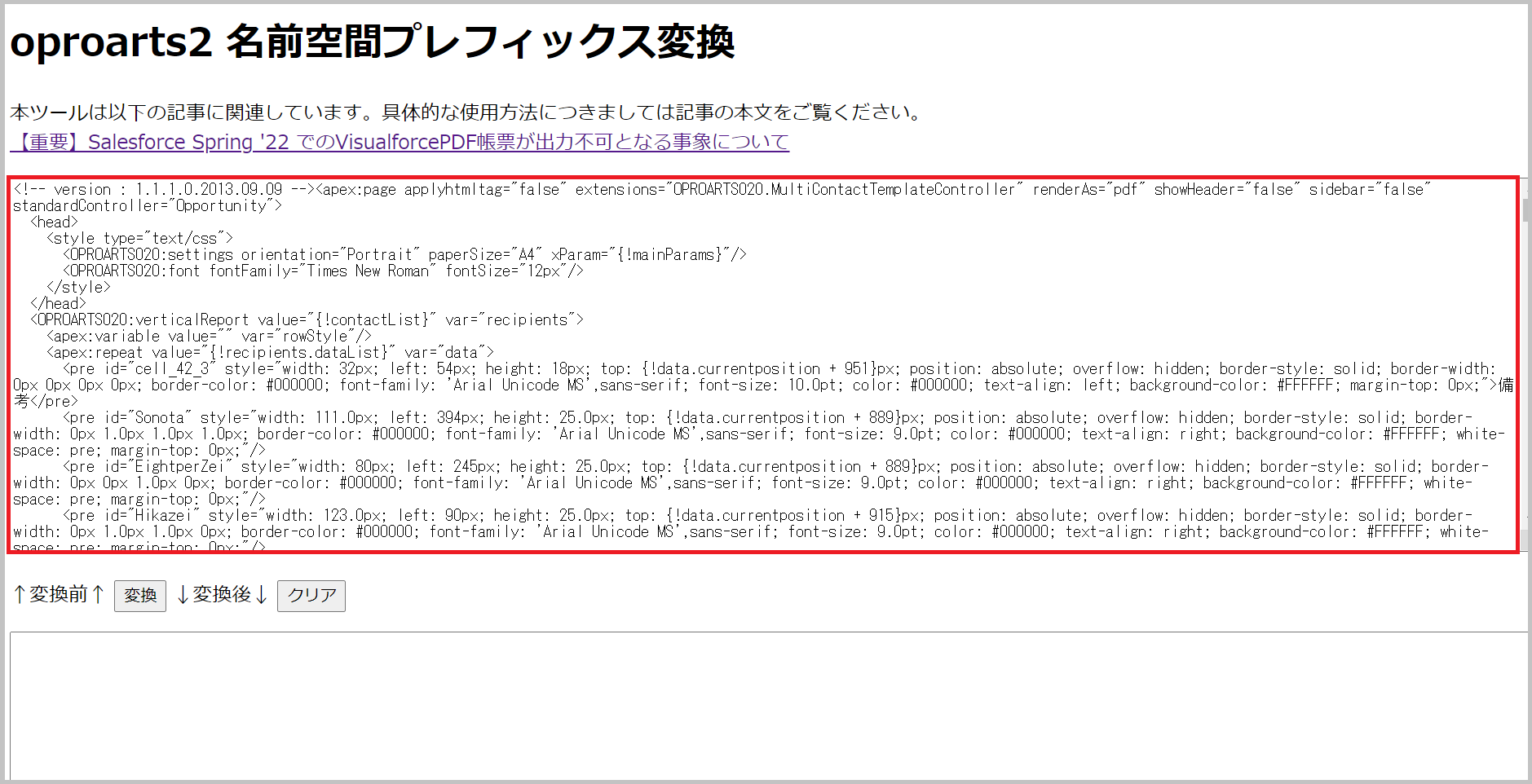The image size is (1532, 784).
Task: Click the ↑変換前↑ label
Action: click(x=59, y=595)
